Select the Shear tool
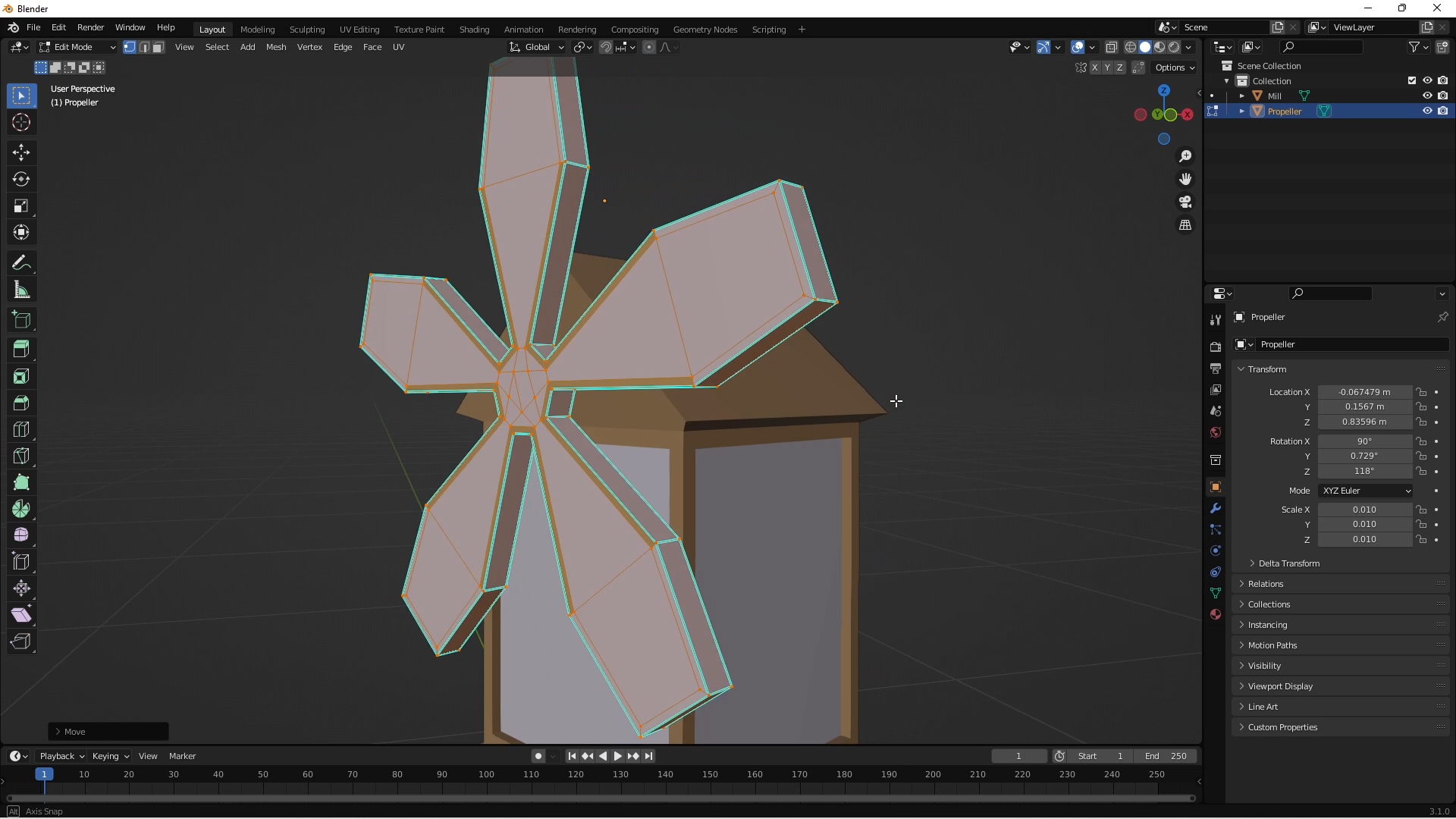 coord(21,615)
